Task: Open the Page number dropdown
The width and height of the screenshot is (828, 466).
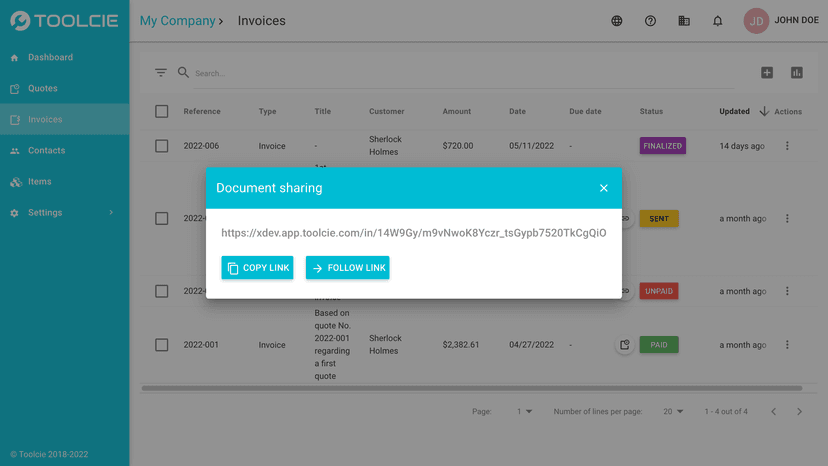Action: tap(524, 412)
